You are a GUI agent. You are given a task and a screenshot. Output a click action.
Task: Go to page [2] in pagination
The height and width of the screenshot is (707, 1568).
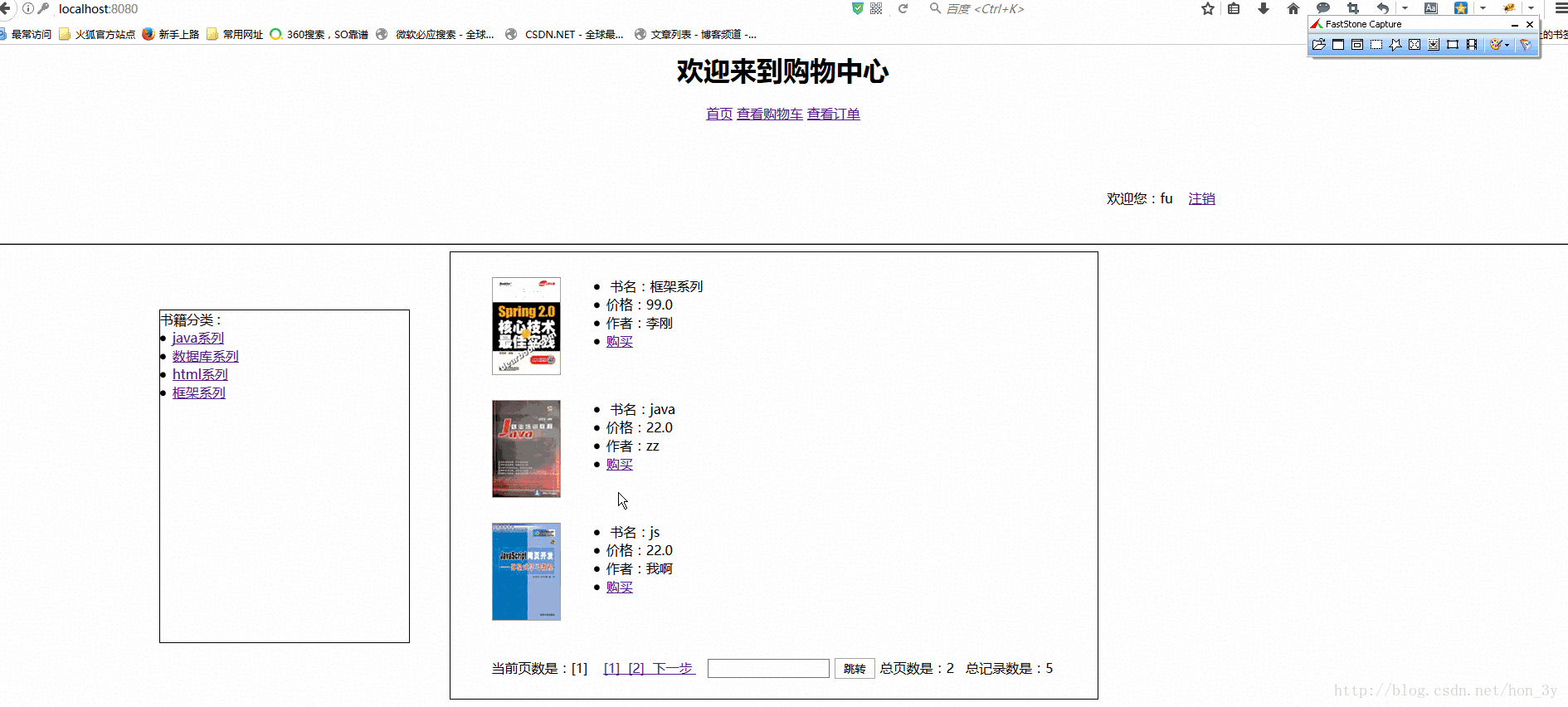(x=636, y=668)
